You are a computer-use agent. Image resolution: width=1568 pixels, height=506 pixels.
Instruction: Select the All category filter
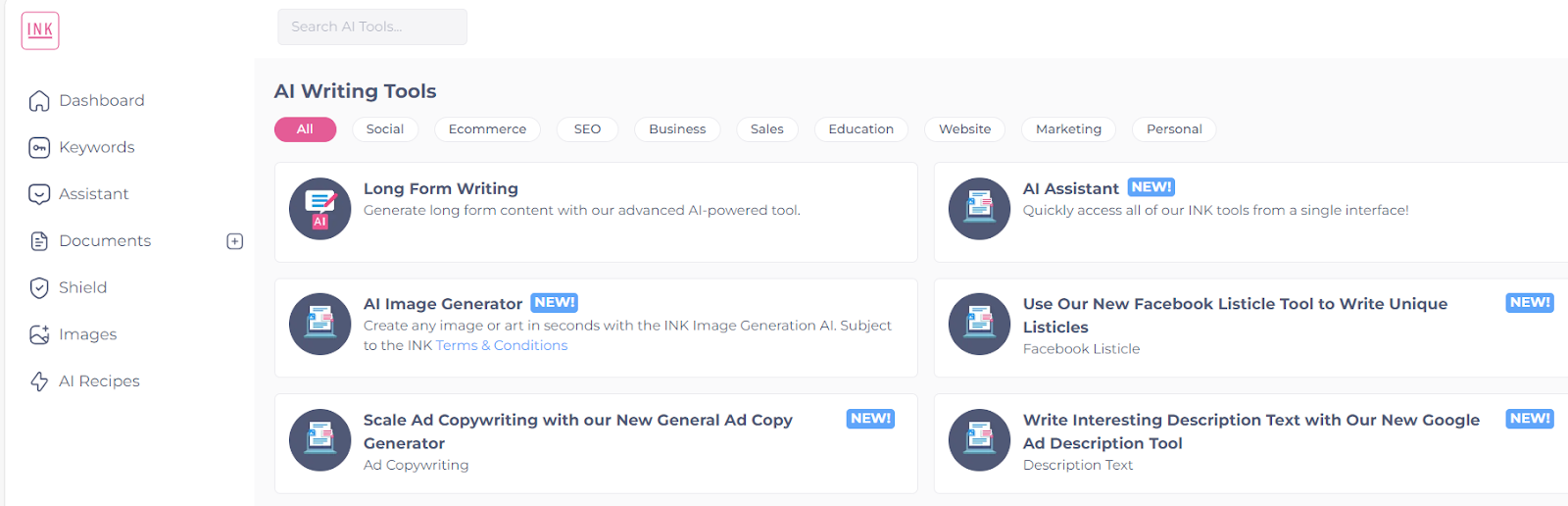(x=305, y=129)
